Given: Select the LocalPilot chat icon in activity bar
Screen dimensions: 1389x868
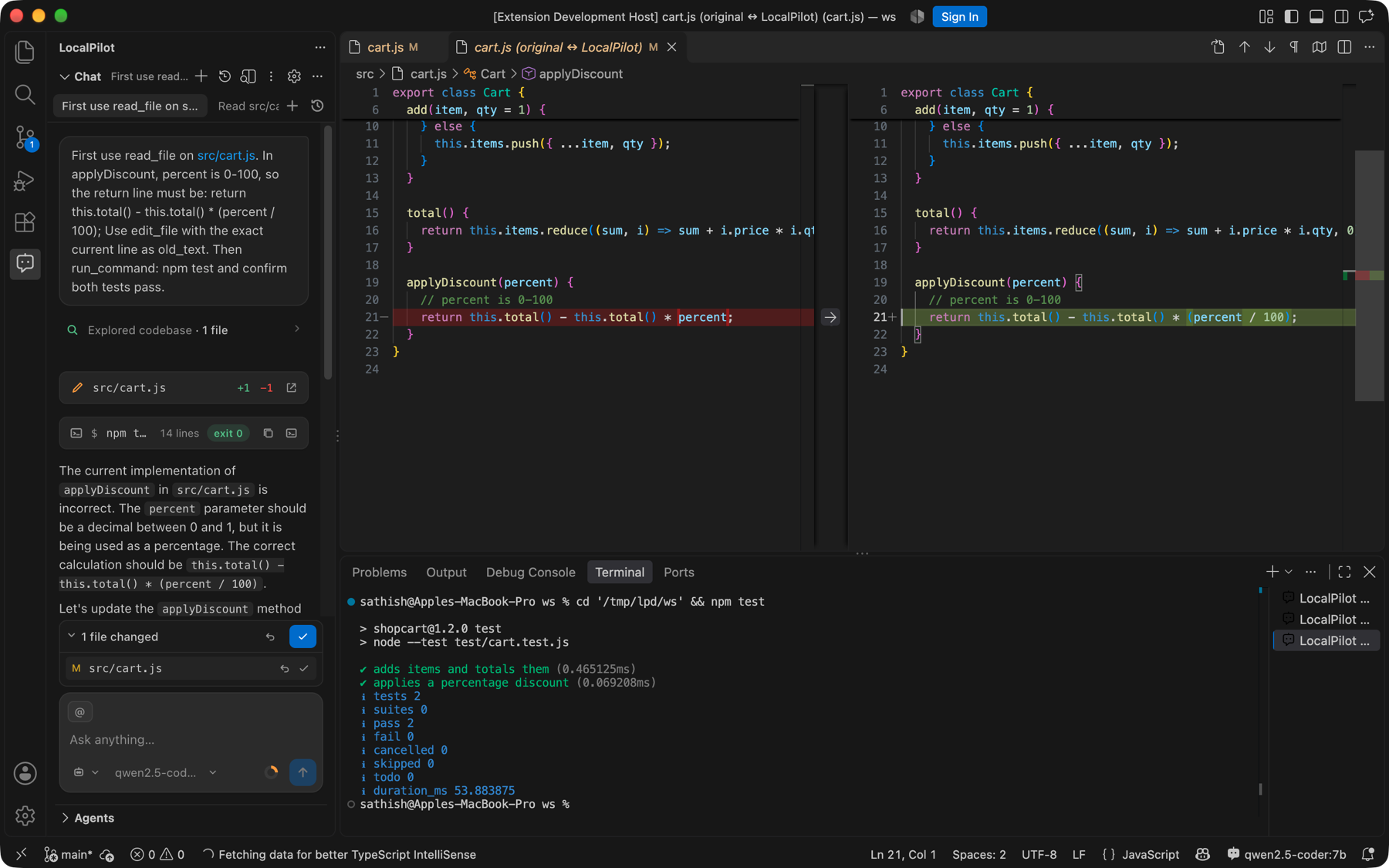Looking at the screenshot, I should [x=25, y=263].
